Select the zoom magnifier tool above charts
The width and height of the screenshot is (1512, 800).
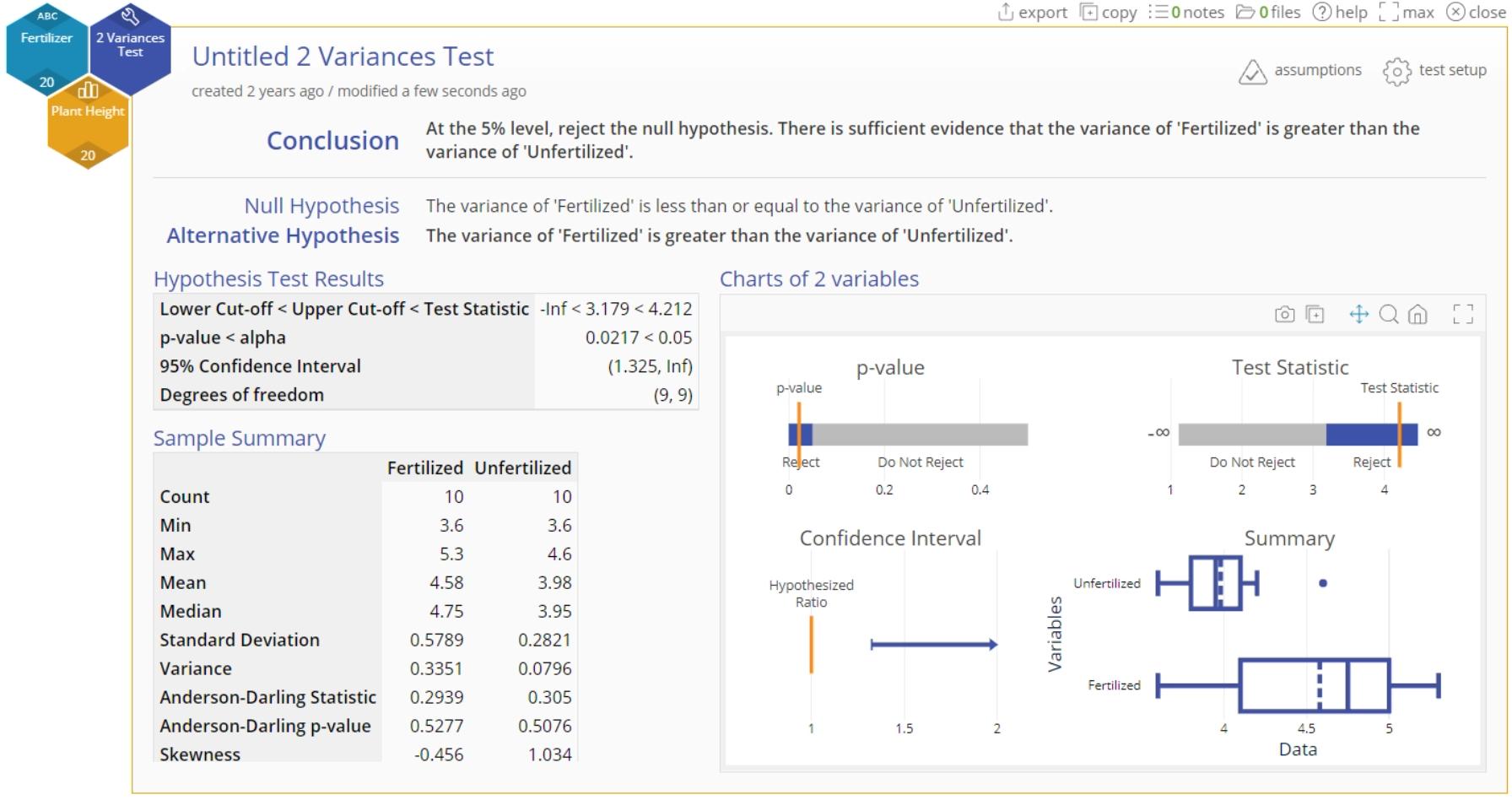tap(1388, 315)
